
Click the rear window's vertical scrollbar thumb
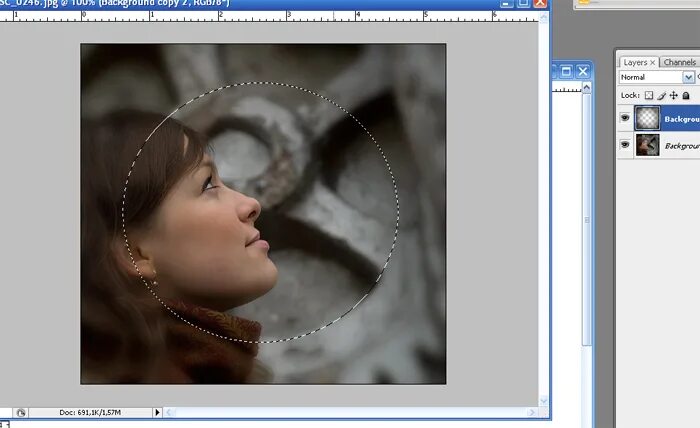click(x=587, y=219)
